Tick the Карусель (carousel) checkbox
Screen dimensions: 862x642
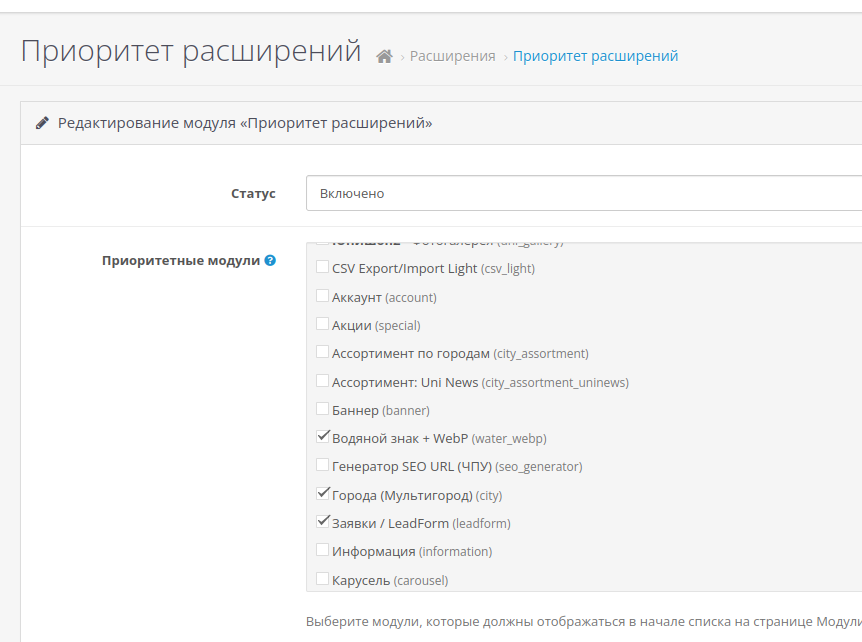[323, 579]
